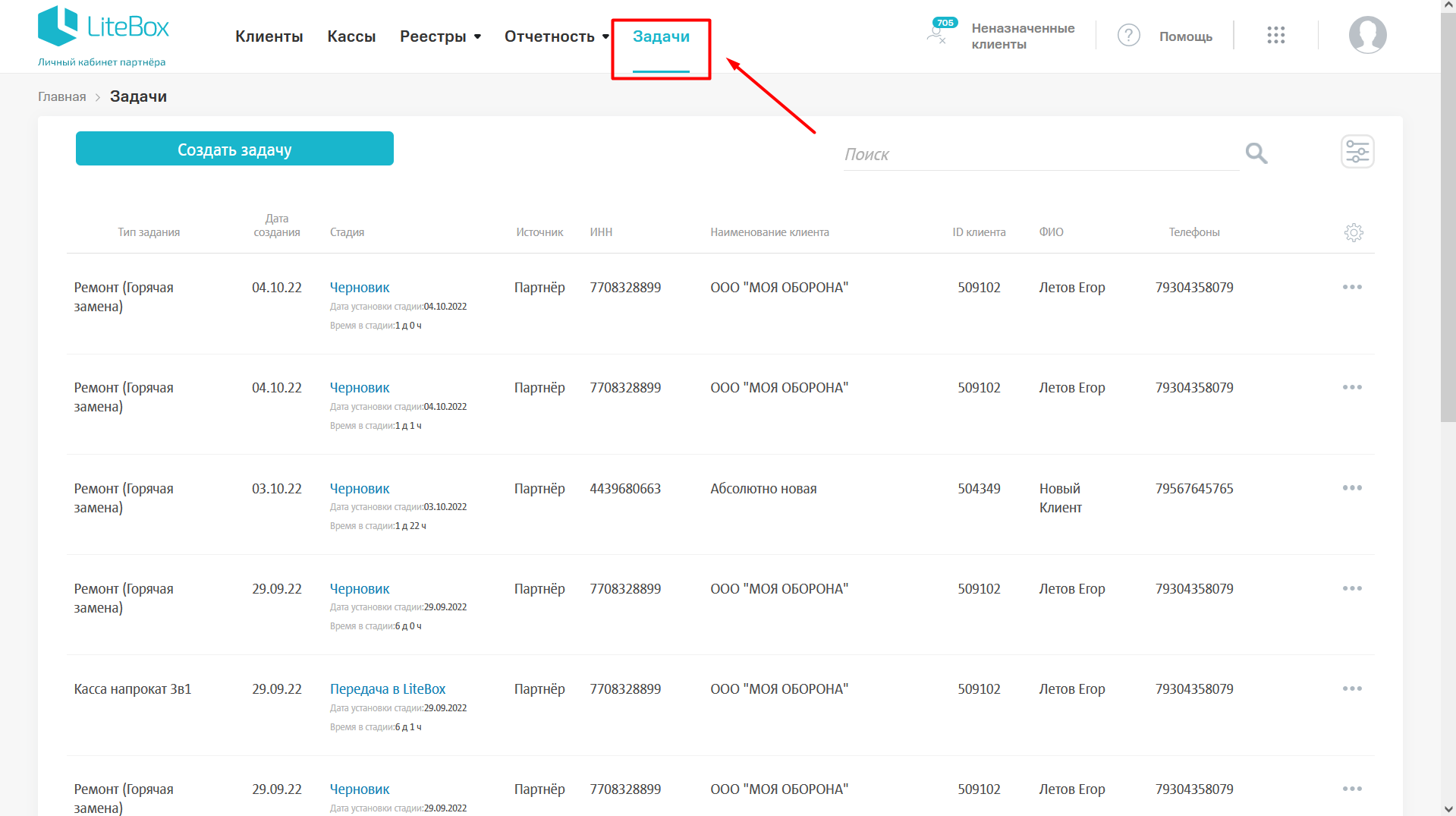Select ИНН 4439680663 cell
Screen dimensions: 1456x816
point(625,489)
